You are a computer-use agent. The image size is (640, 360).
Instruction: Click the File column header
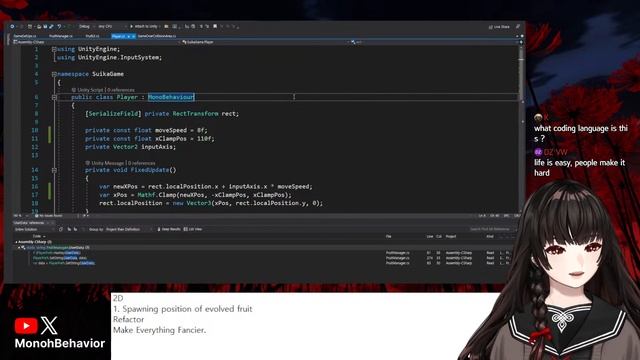[x=389, y=236]
